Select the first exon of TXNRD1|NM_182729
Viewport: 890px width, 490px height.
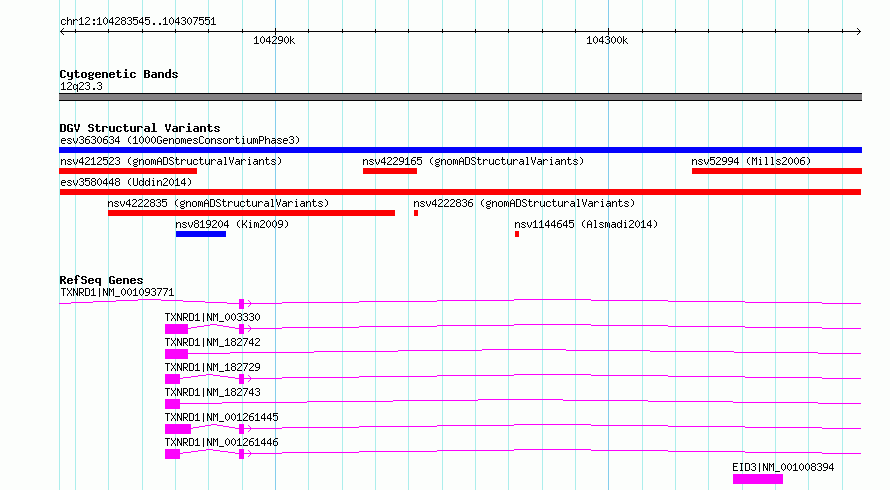(173, 379)
